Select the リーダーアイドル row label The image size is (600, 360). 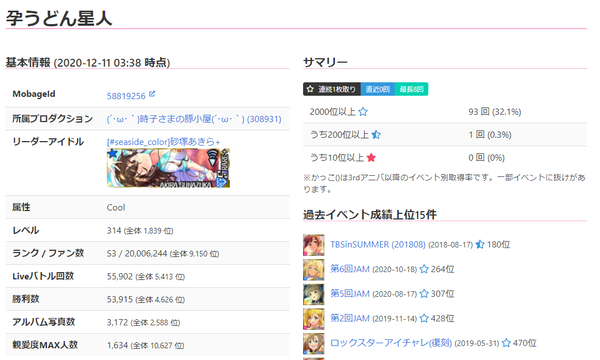[48, 142]
